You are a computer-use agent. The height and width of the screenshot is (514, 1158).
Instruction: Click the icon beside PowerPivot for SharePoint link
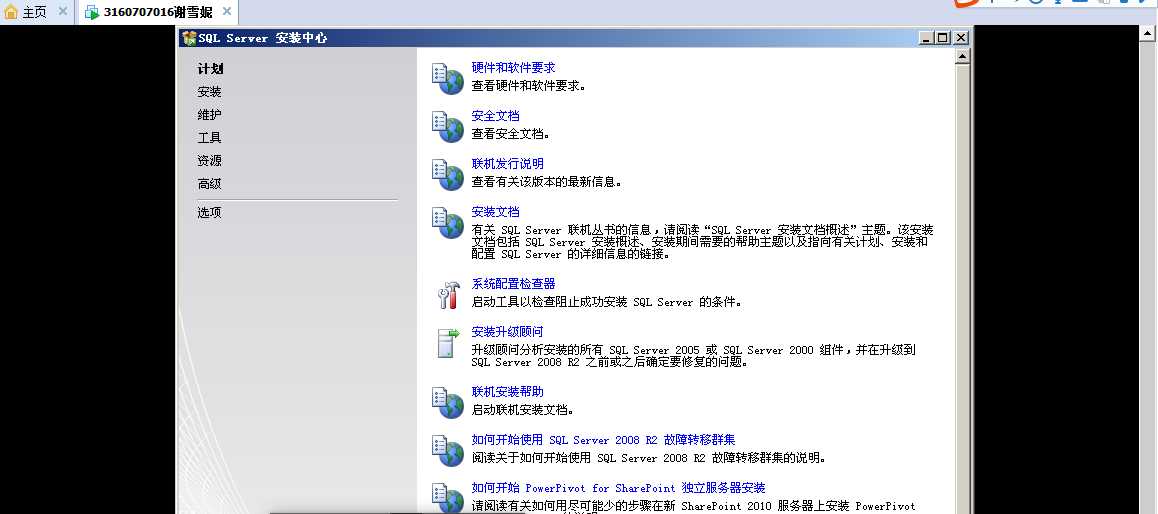pos(448,498)
